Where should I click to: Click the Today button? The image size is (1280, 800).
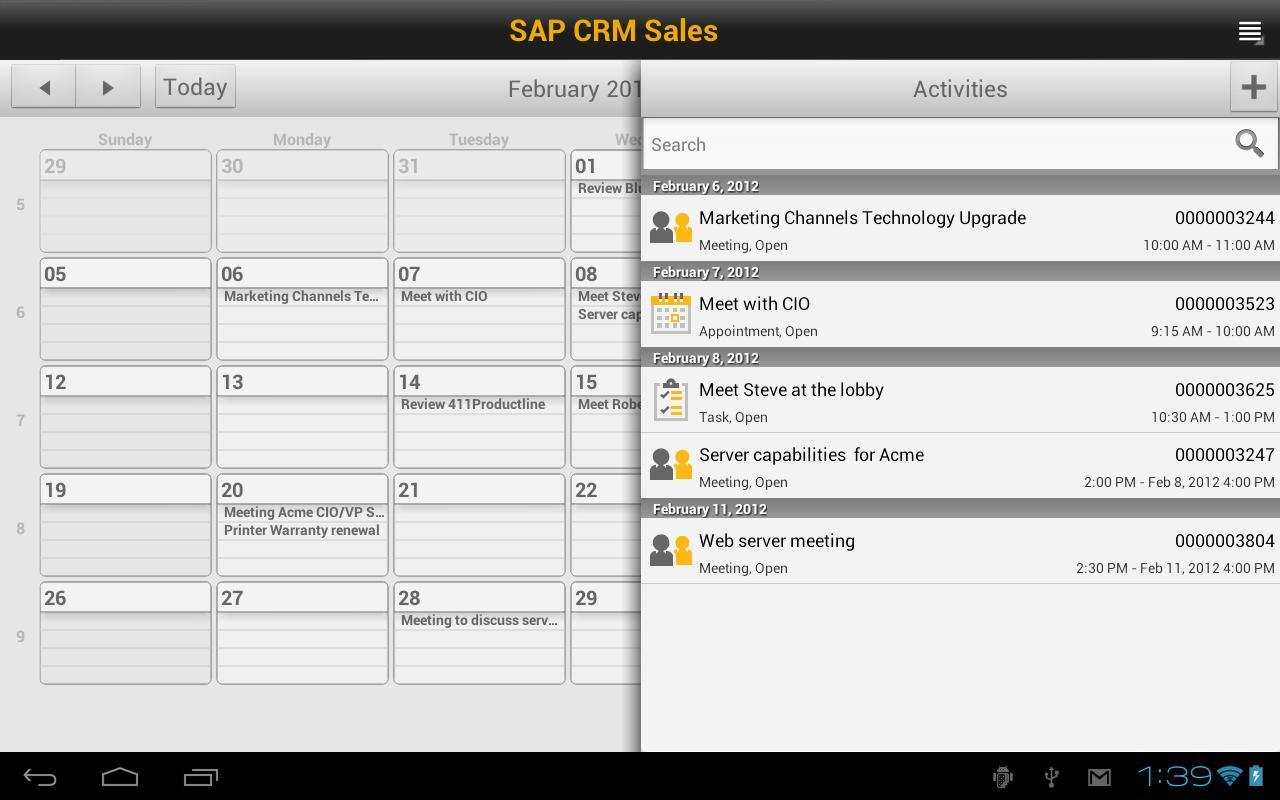click(194, 87)
